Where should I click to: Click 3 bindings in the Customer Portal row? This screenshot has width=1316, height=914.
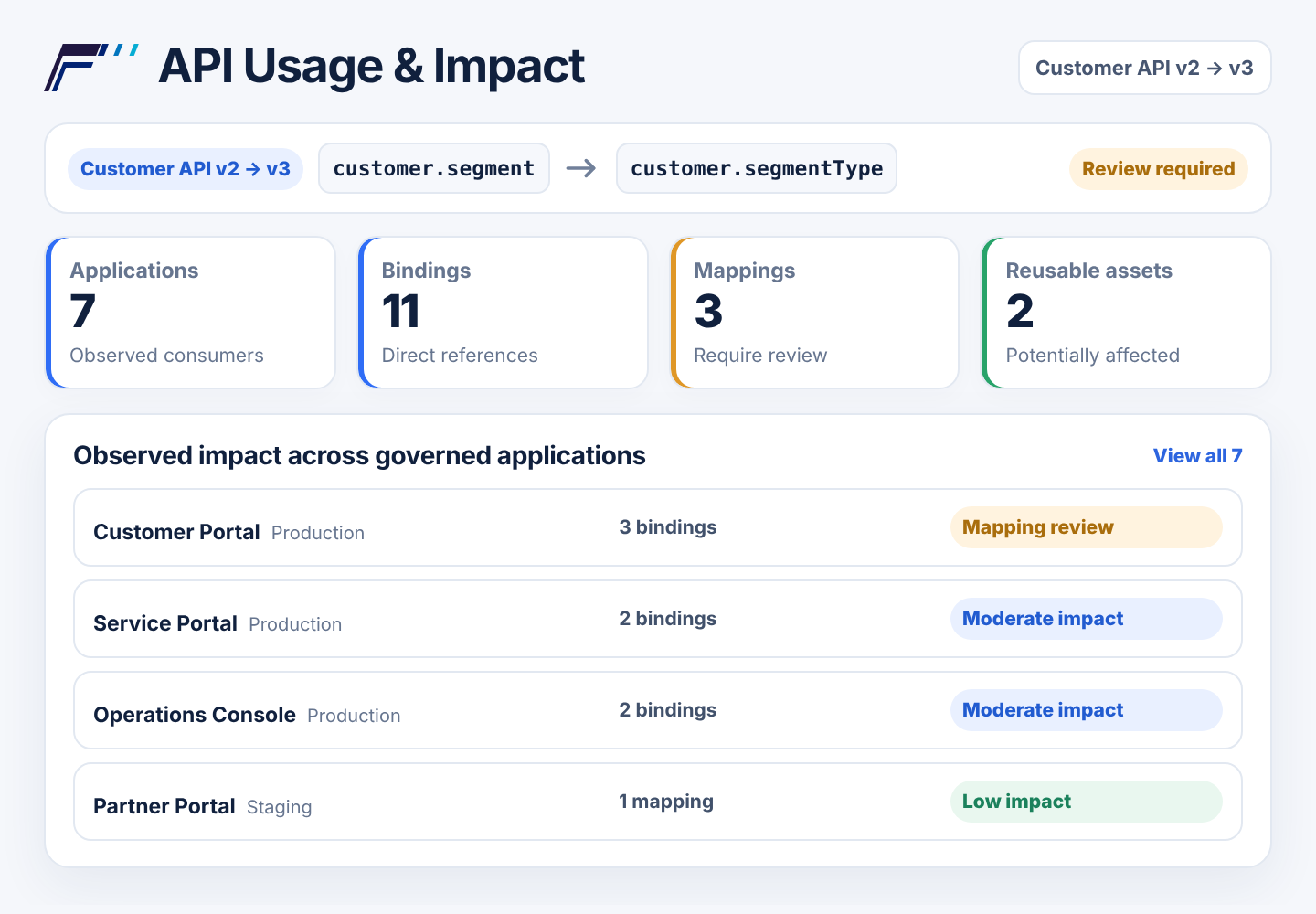[668, 527]
